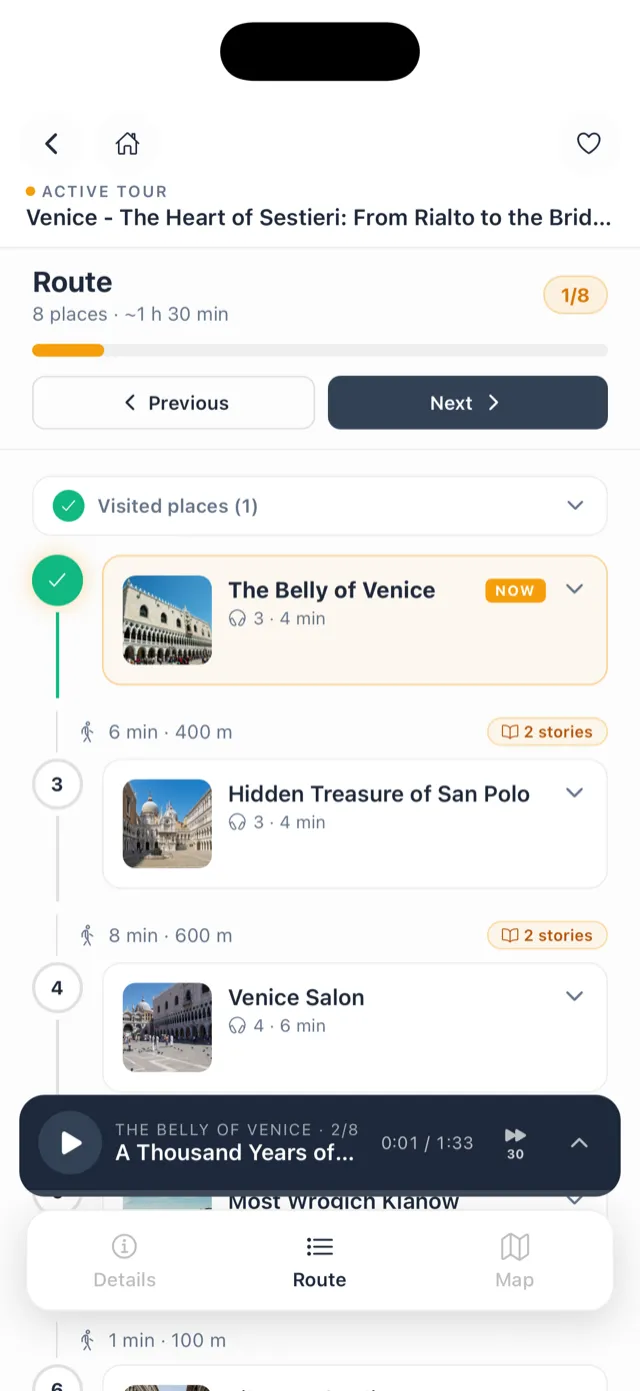
Task: Expand the Venice Salon card chevron
Action: click(574, 996)
